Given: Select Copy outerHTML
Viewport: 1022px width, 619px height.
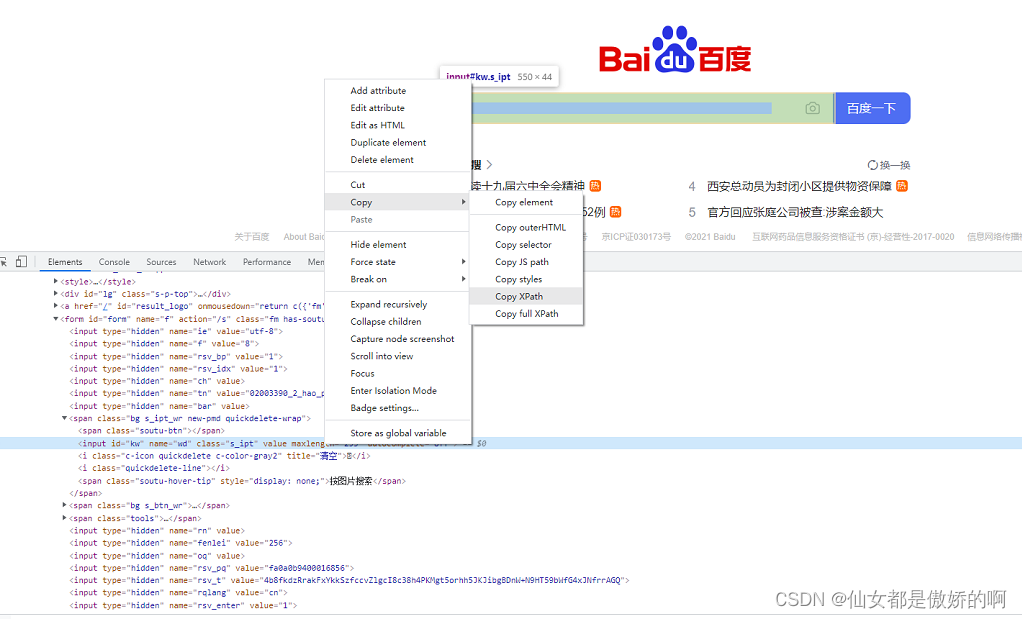Looking at the screenshot, I should [526, 227].
